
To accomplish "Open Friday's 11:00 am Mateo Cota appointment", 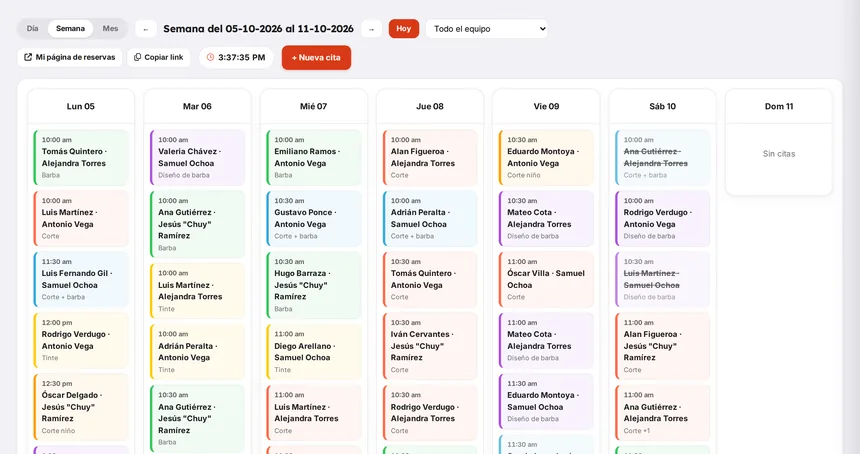I will click(546, 340).
